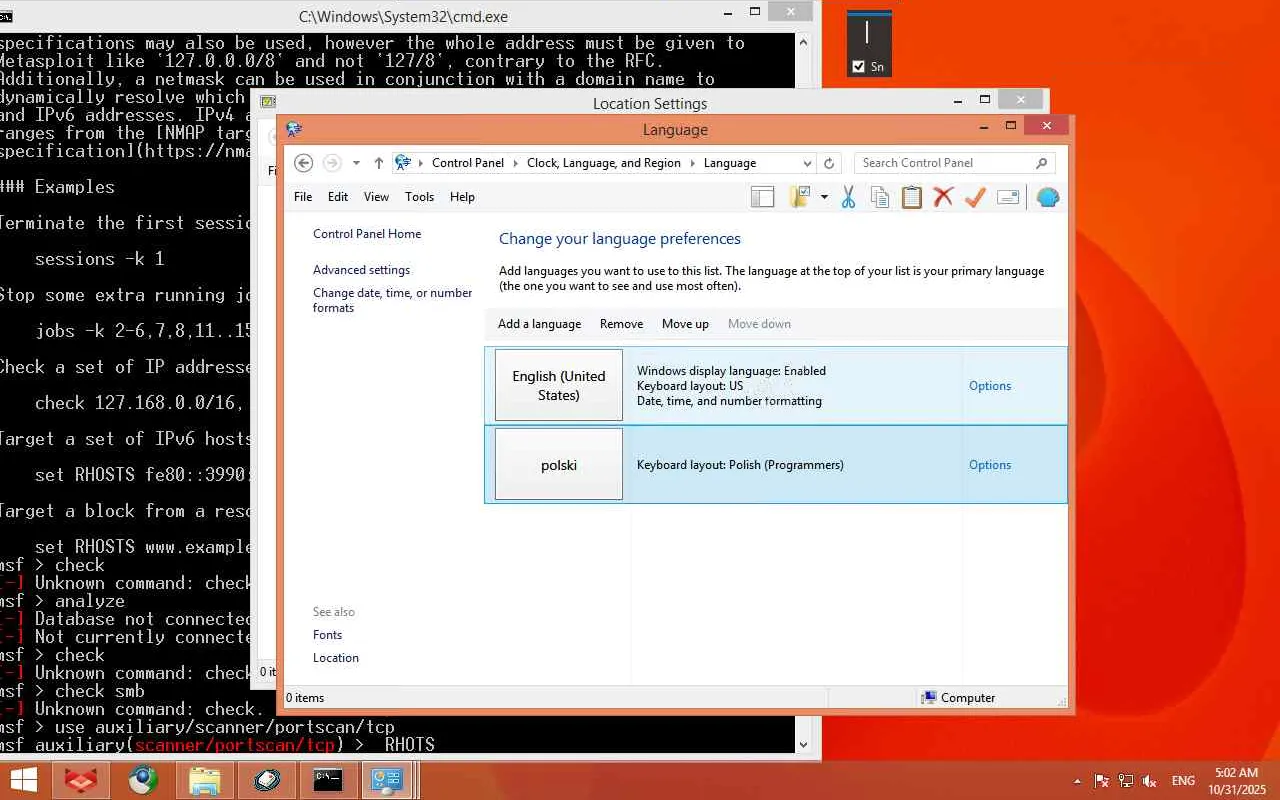Click the clipboard Paste toolbar icon

point(911,197)
